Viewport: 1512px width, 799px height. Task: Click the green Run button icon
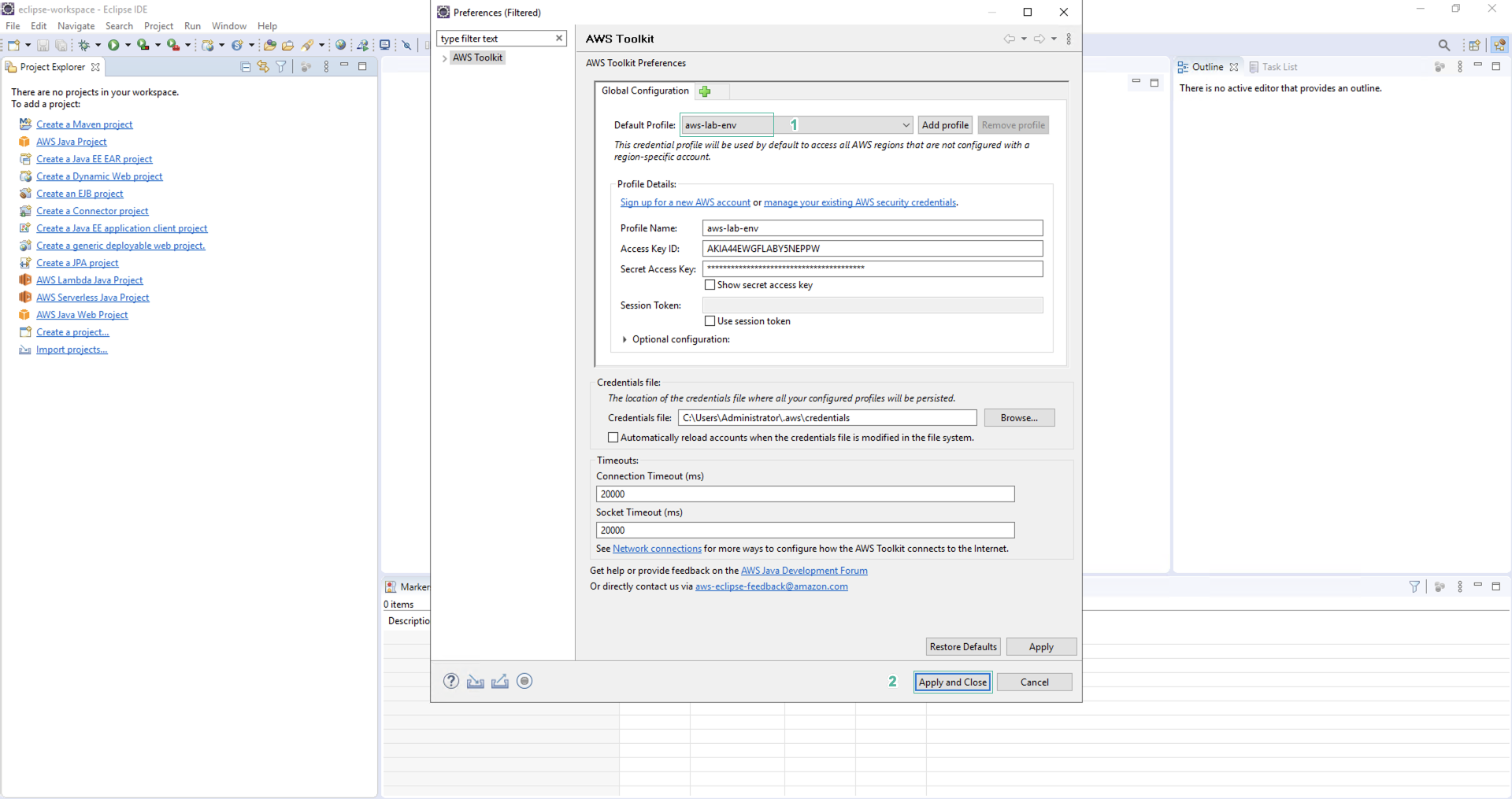click(x=114, y=45)
